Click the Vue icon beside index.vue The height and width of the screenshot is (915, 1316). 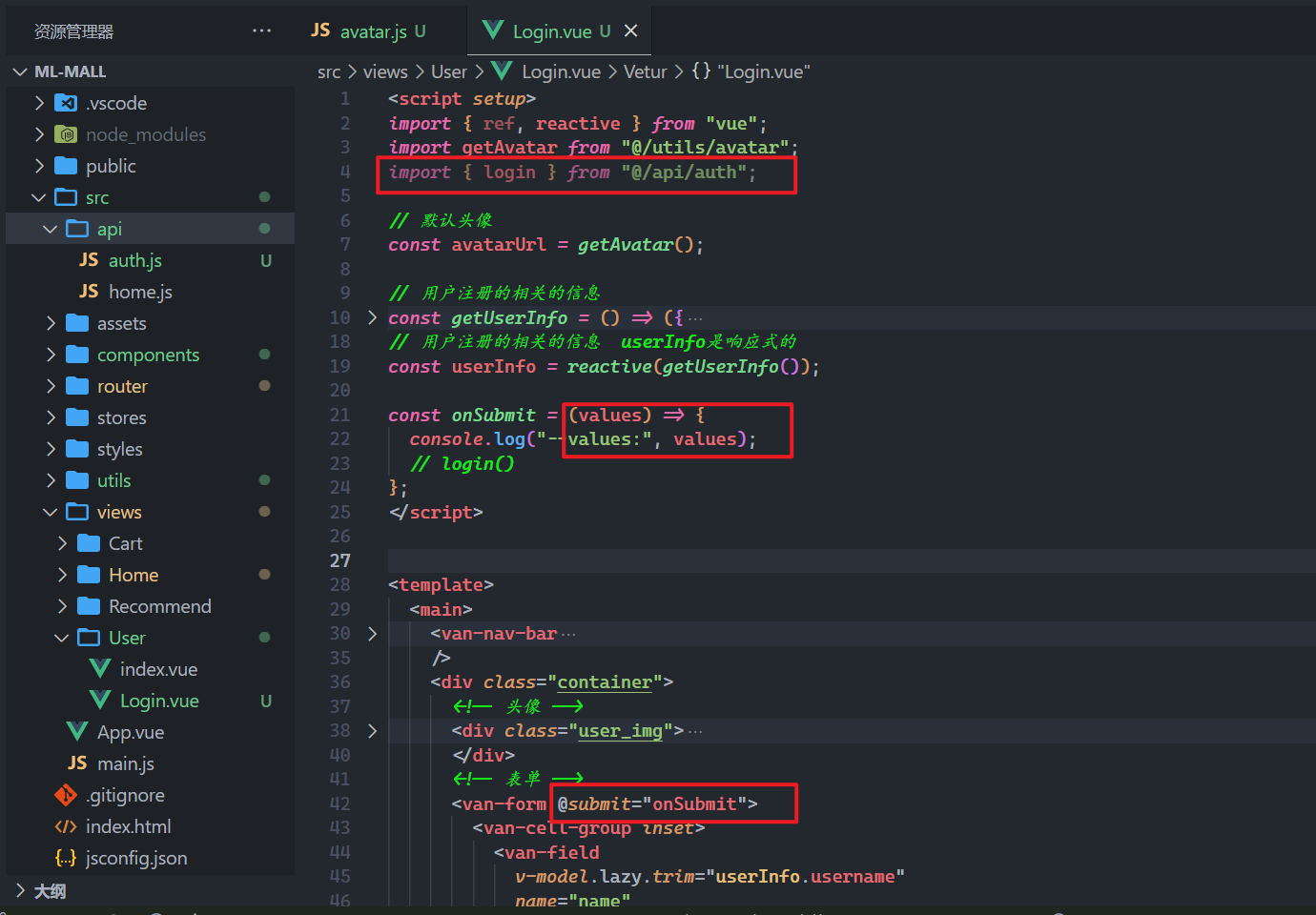(x=100, y=669)
